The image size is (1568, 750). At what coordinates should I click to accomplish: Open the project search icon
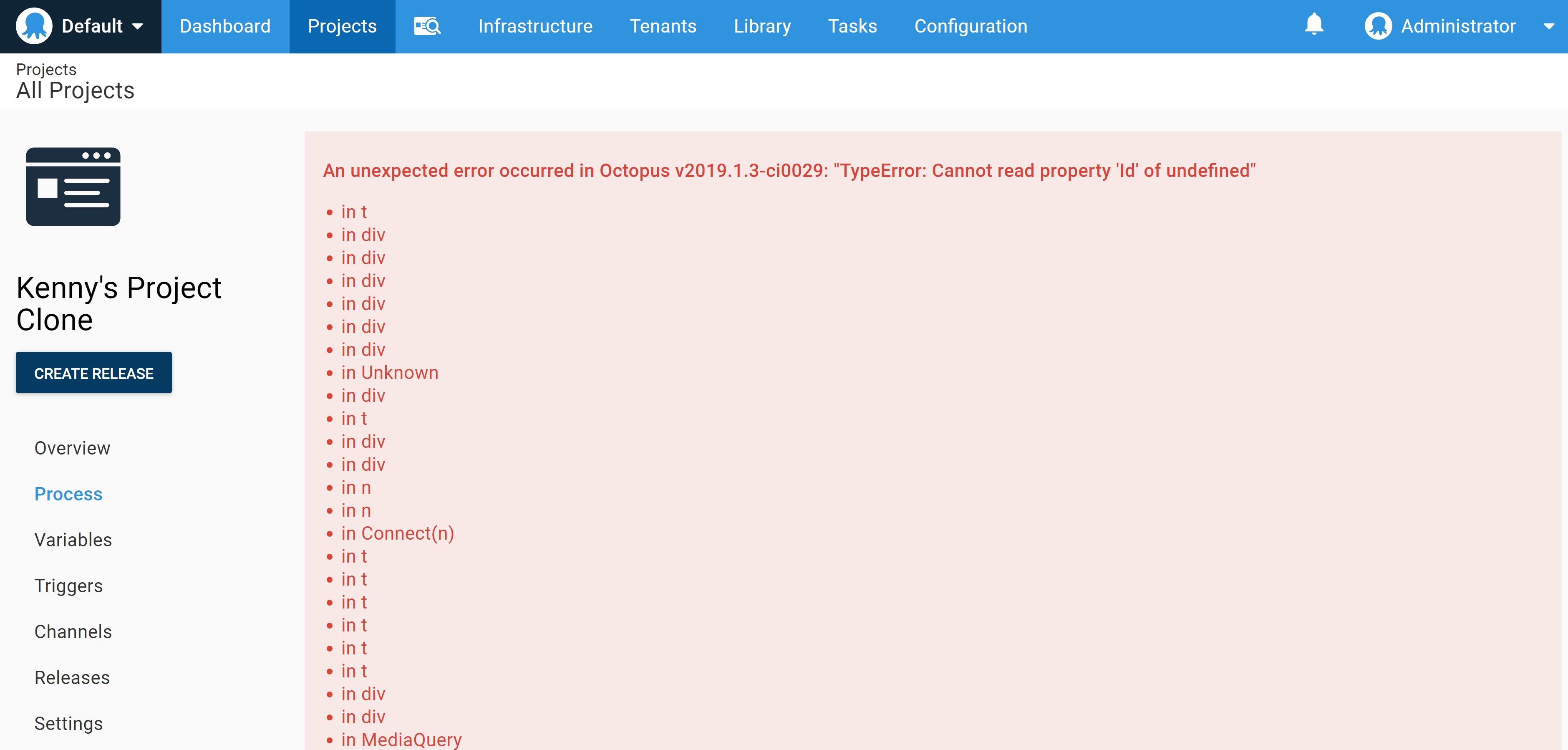[x=427, y=26]
